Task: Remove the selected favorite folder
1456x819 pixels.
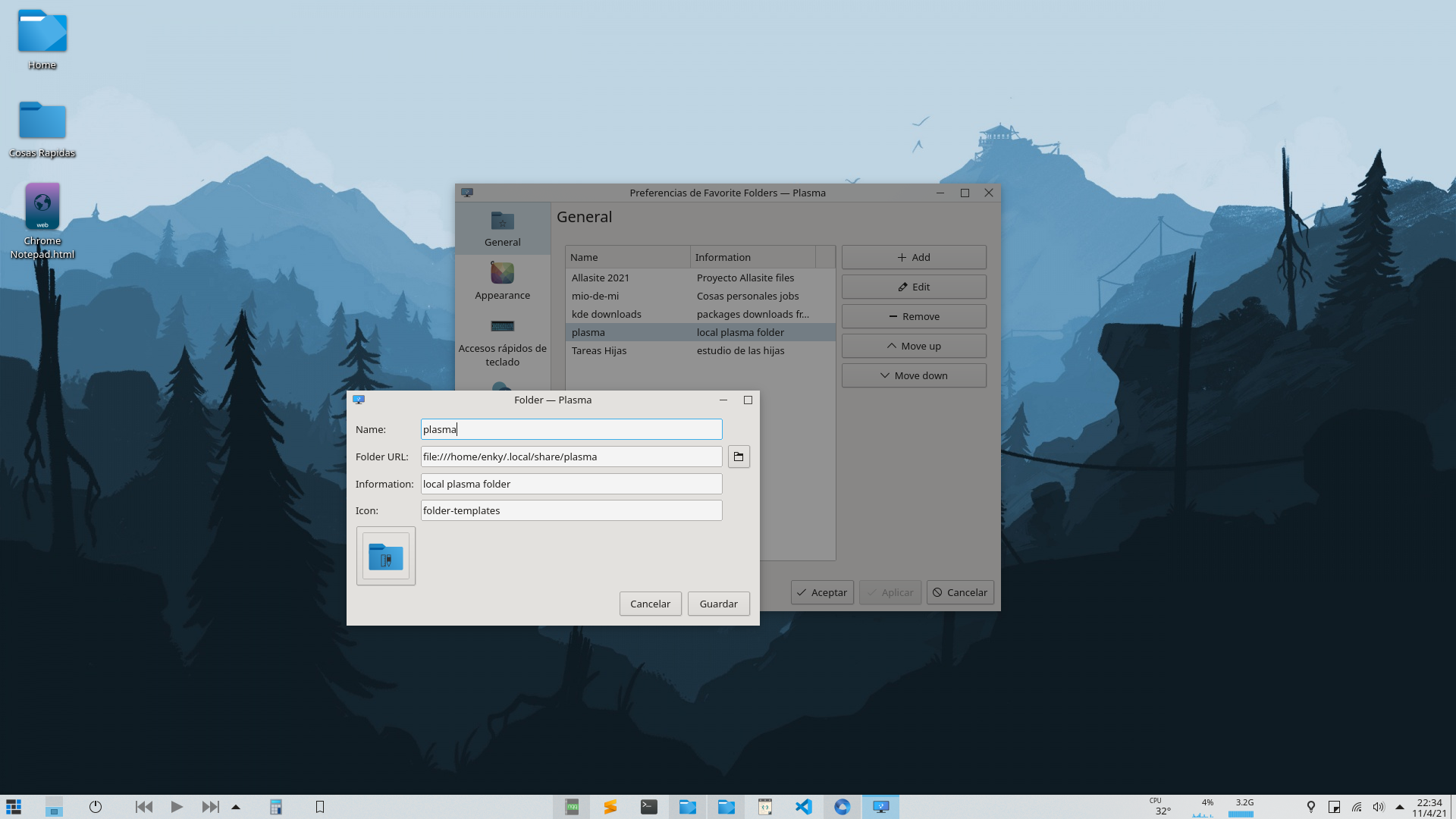Action: click(914, 316)
